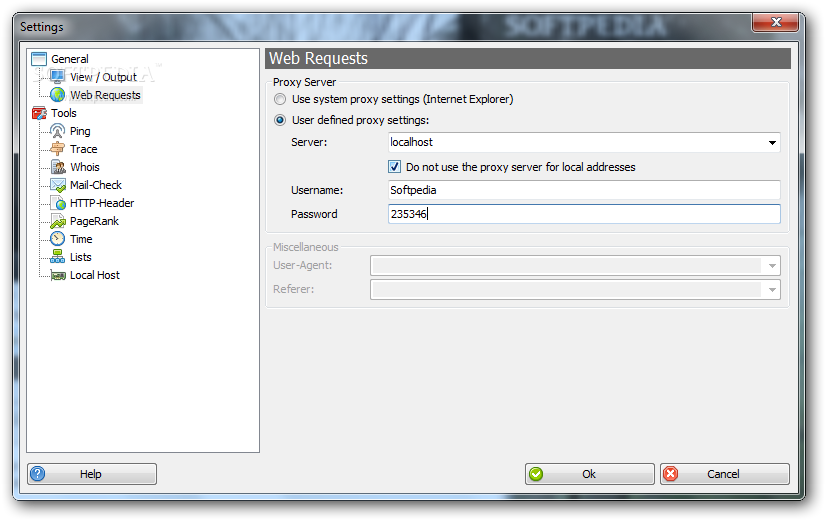Open the User-Agent dropdown arrow
Screen dimensions: 826x521
pos(772,266)
